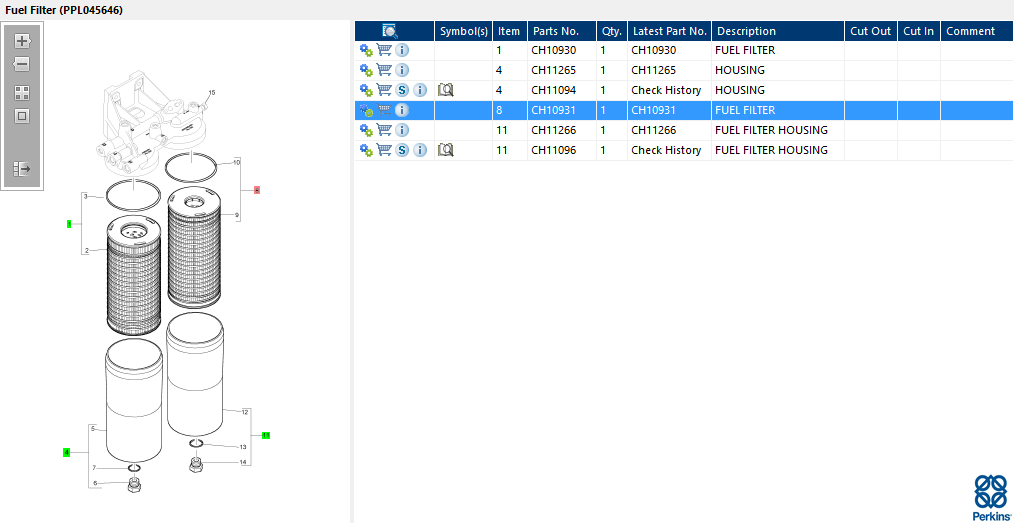Sort by Description column header
The width and height of the screenshot is (1014, 523).
tap(778, 31)
